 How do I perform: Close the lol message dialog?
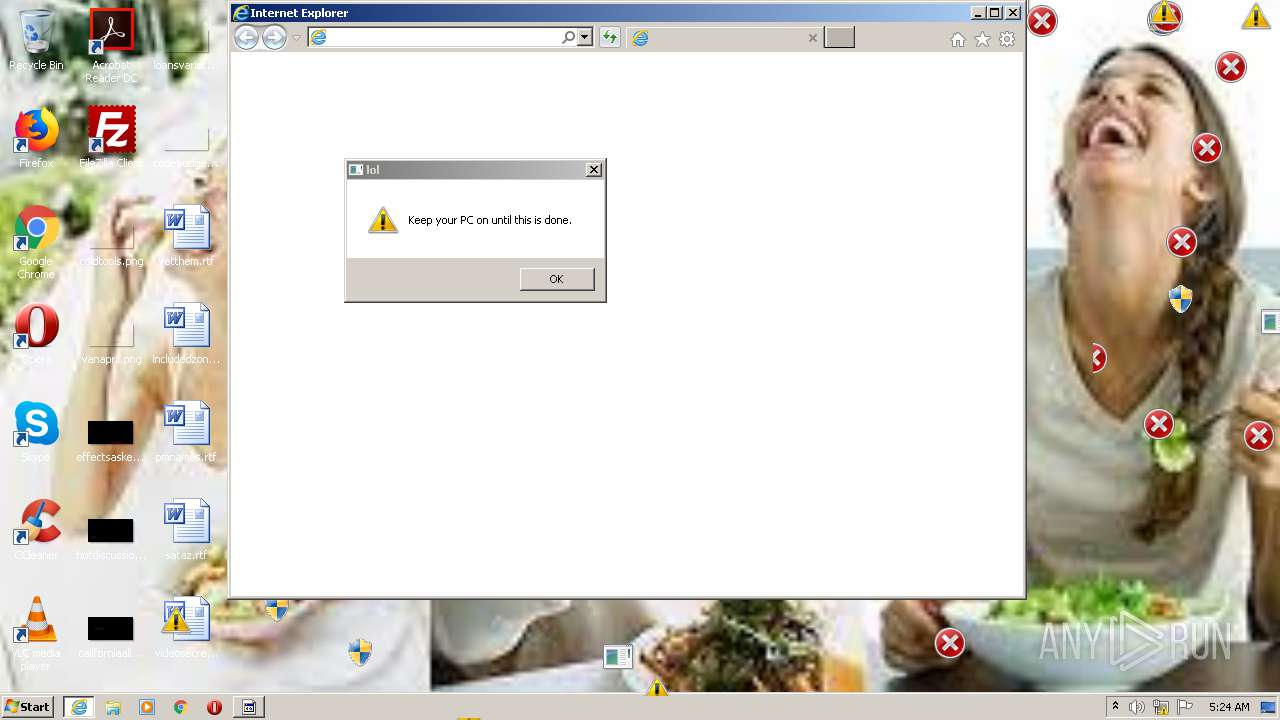coord(594,170)
